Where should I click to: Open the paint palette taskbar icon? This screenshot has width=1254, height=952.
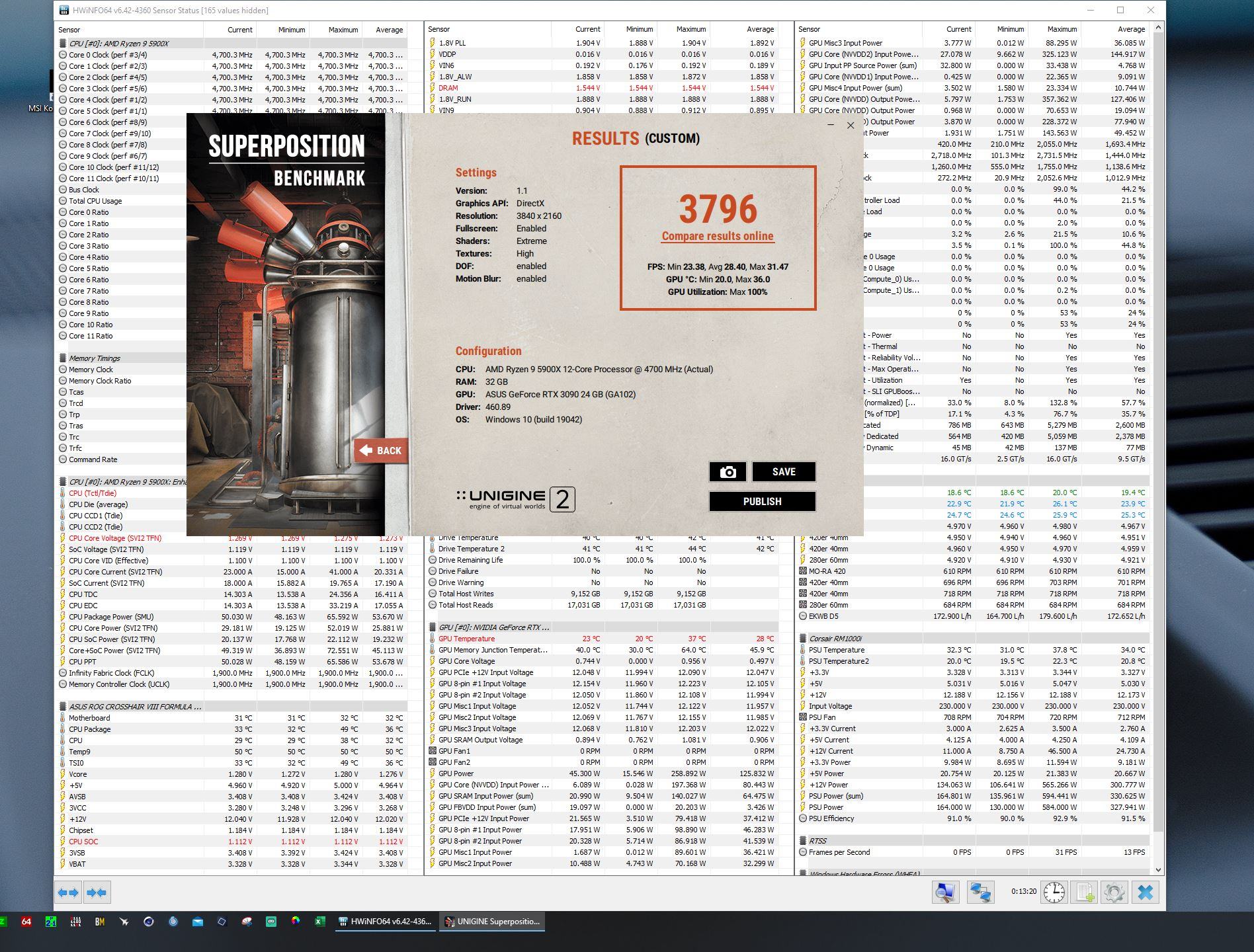(247, 922)
